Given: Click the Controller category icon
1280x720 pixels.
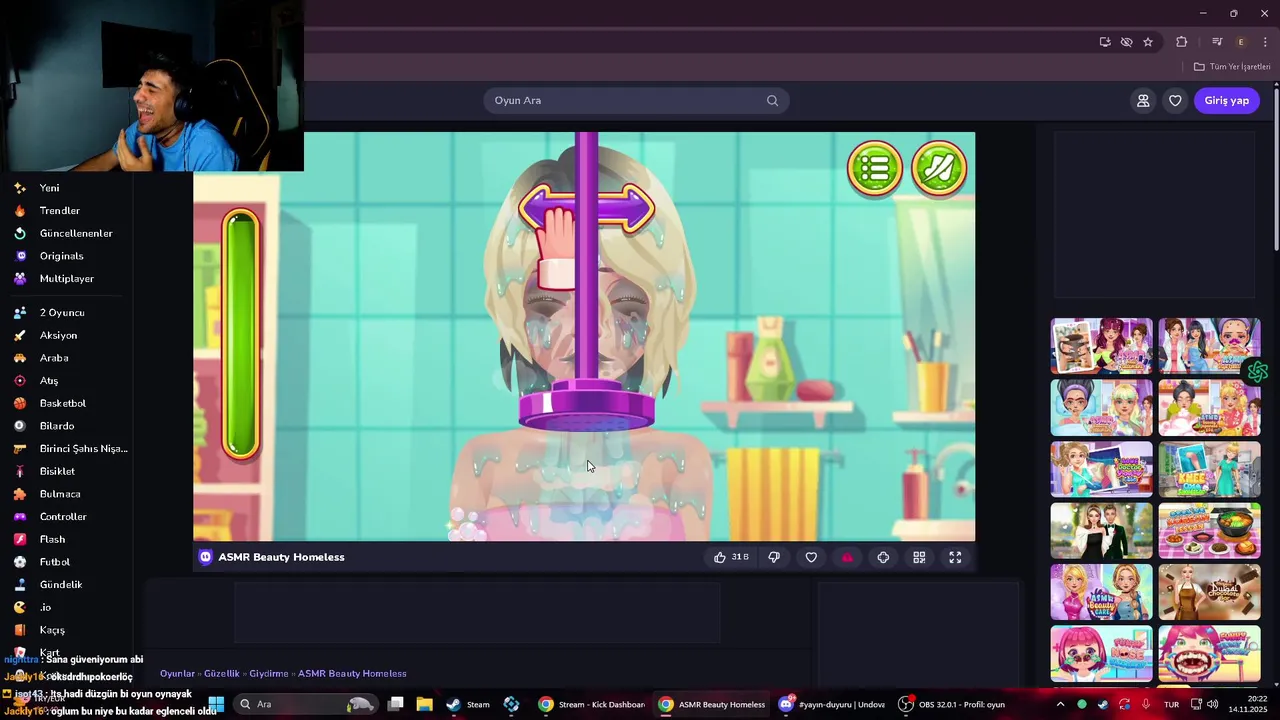Looking at the screenshot, I should pyautogui.click(x=20, y=517).
